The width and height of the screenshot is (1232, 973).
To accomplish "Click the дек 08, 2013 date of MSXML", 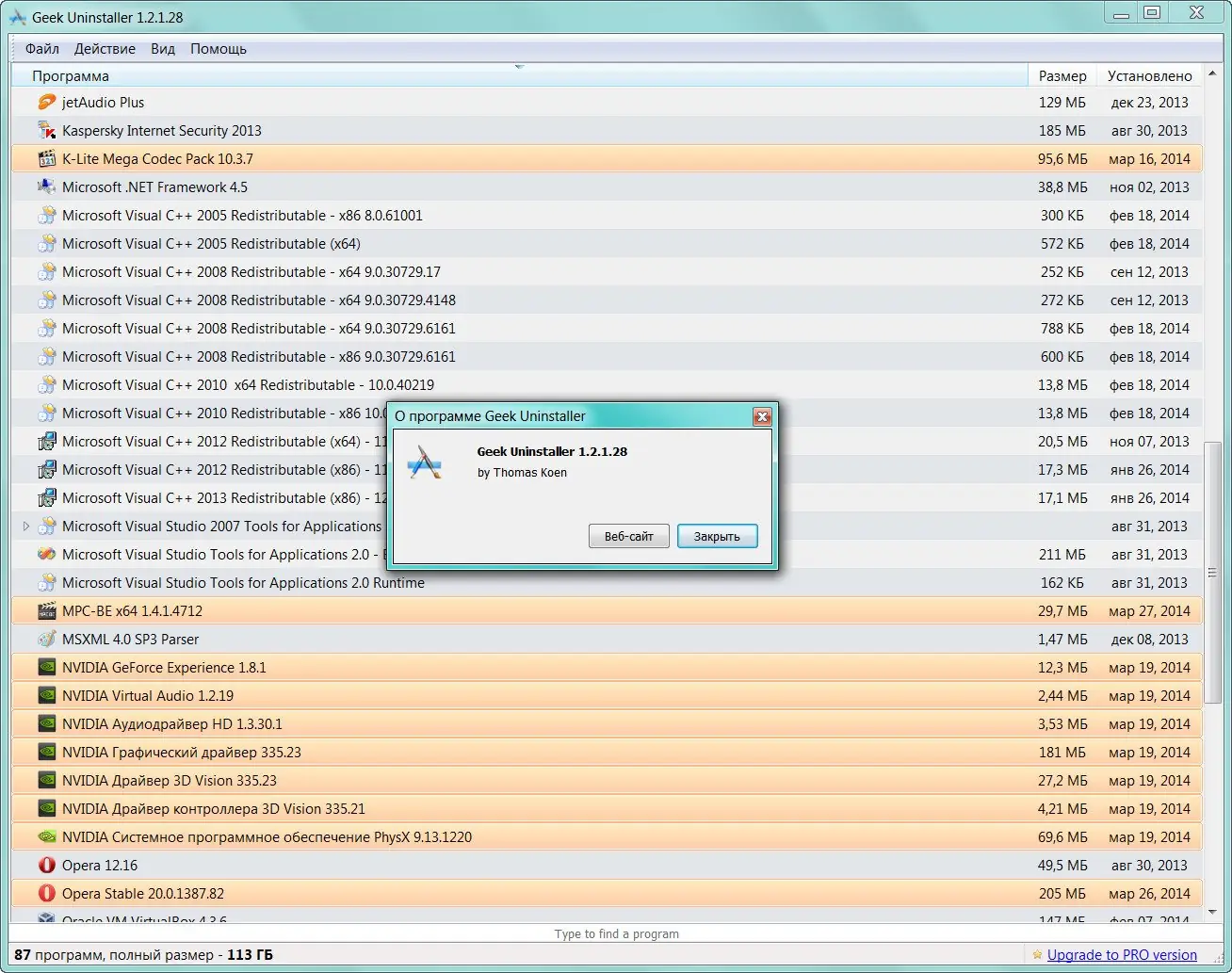I will pyautogui.click(x=1149, y=639).
